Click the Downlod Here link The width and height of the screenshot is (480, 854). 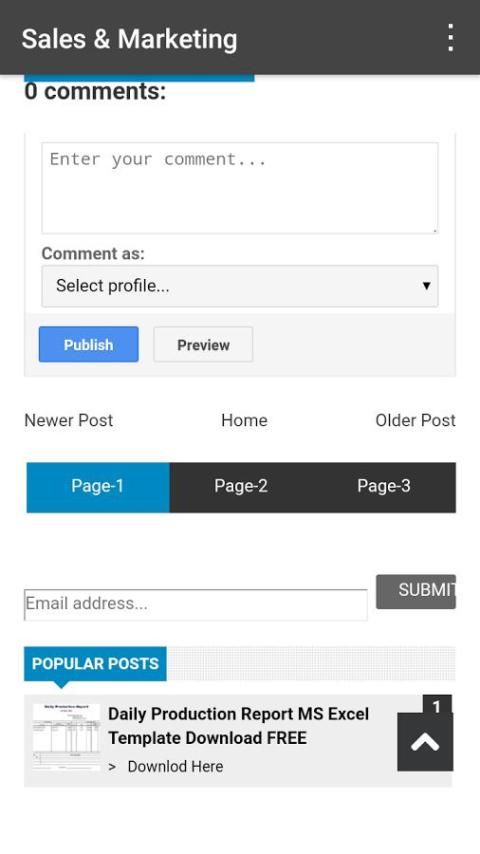175,766
